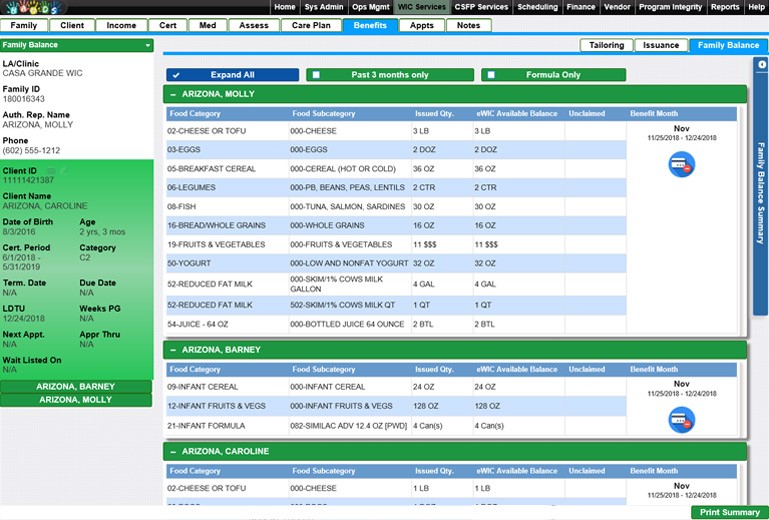Screen dimensions: 769x520
Task: Collapse the ARIZONA, BARNEY section
Action: 173,350
